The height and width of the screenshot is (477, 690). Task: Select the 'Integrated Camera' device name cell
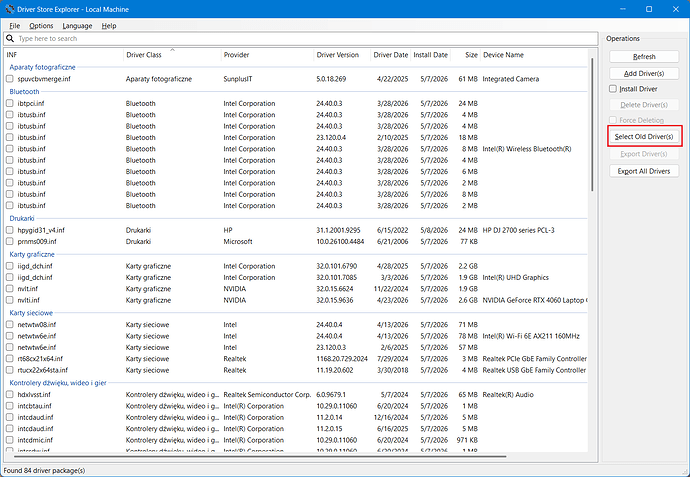[510, 79]
